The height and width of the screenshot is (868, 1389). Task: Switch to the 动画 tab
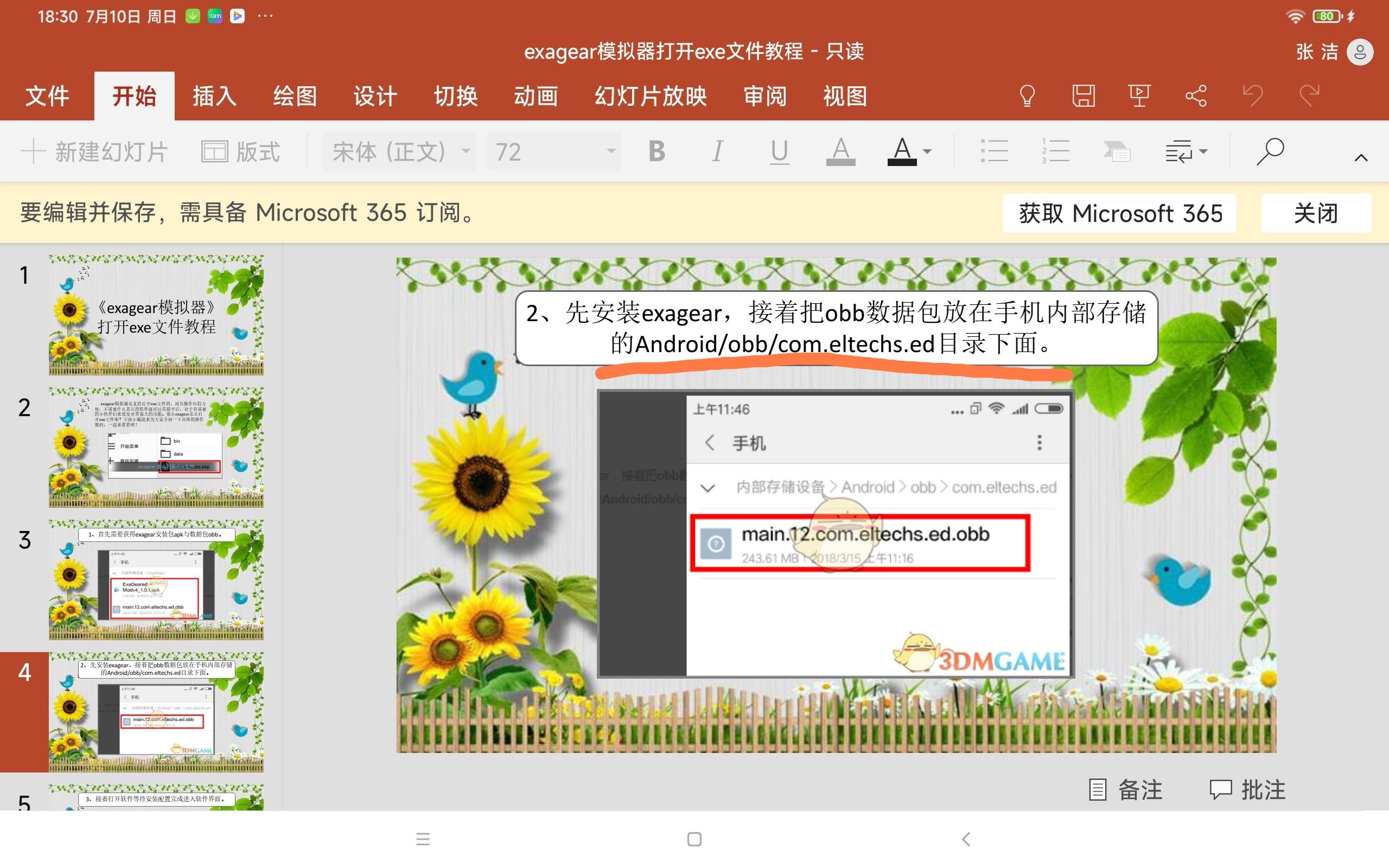click(x=536, y=96)
